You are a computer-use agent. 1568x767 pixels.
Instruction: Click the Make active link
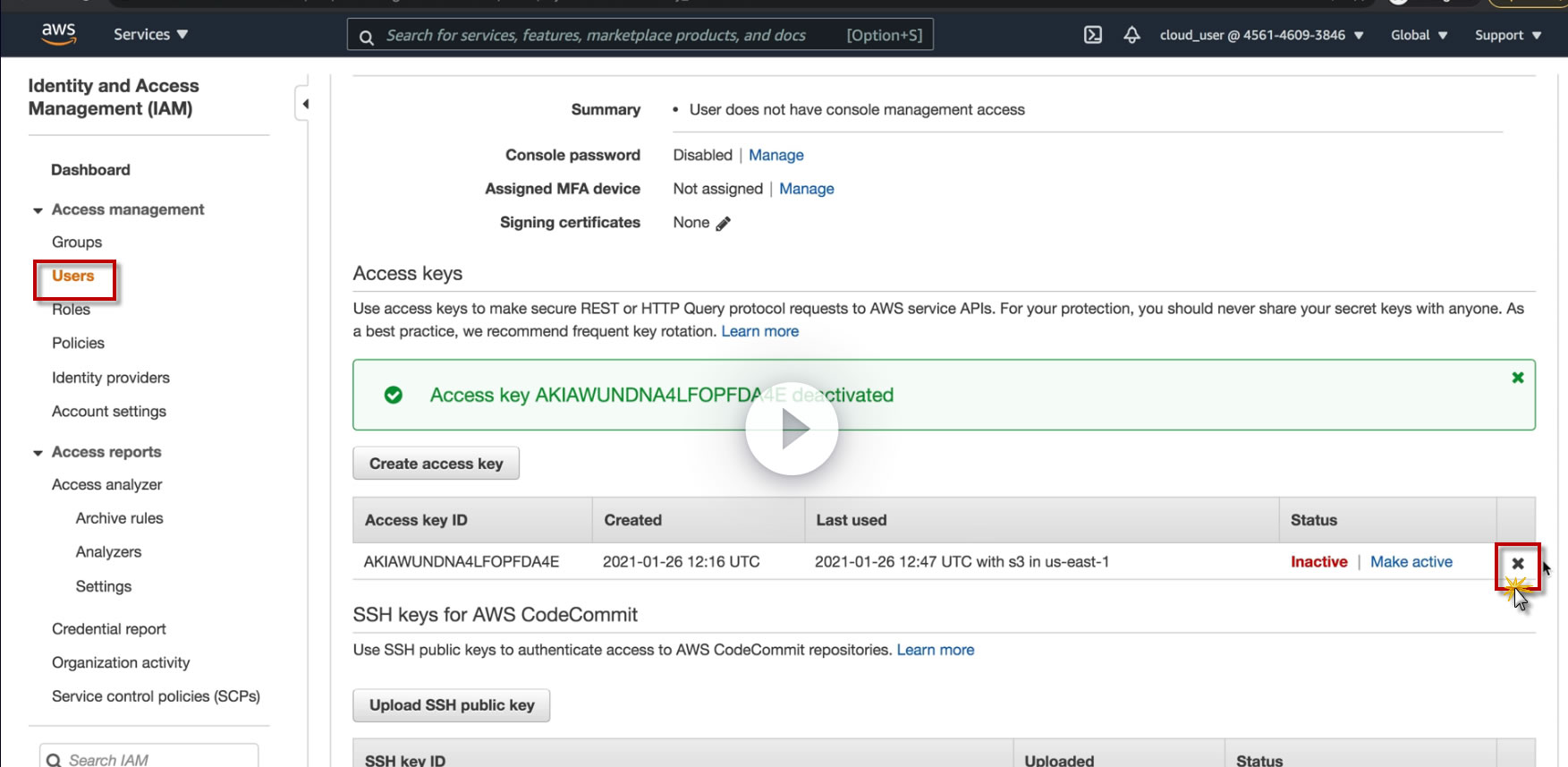1411,562
